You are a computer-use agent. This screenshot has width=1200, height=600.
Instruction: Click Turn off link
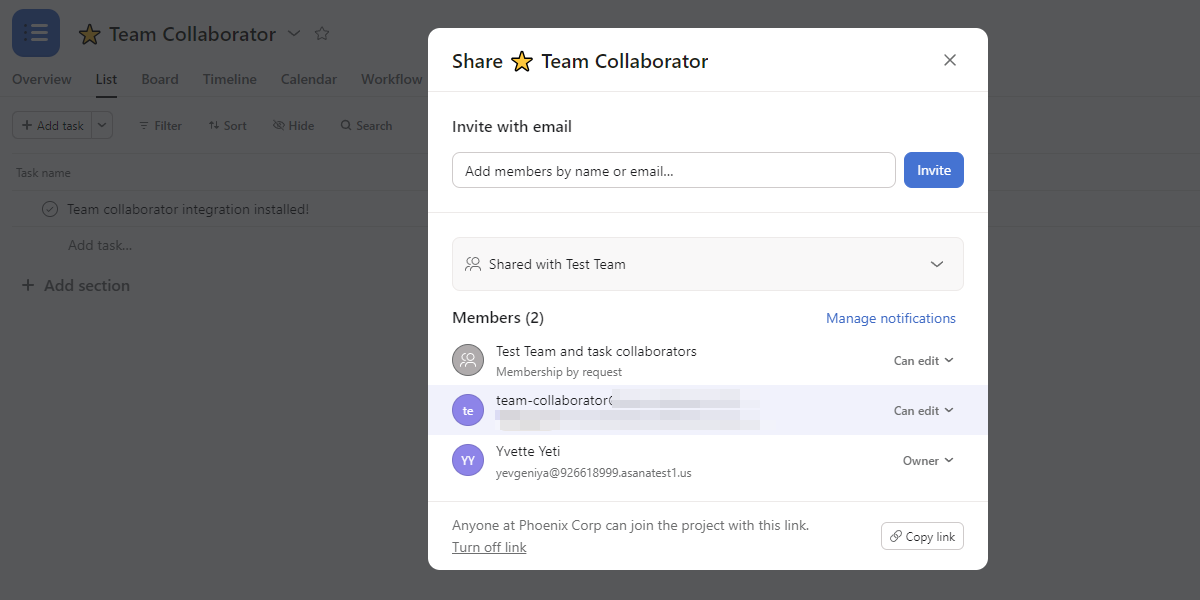click(489, 547)
